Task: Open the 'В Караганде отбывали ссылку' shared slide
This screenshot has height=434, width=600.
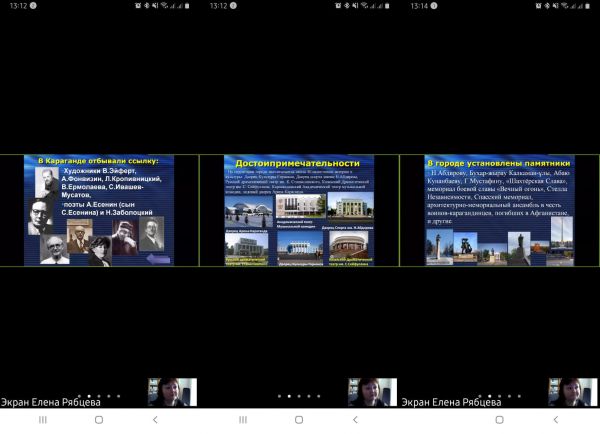Action: click(x=99, y=210)
